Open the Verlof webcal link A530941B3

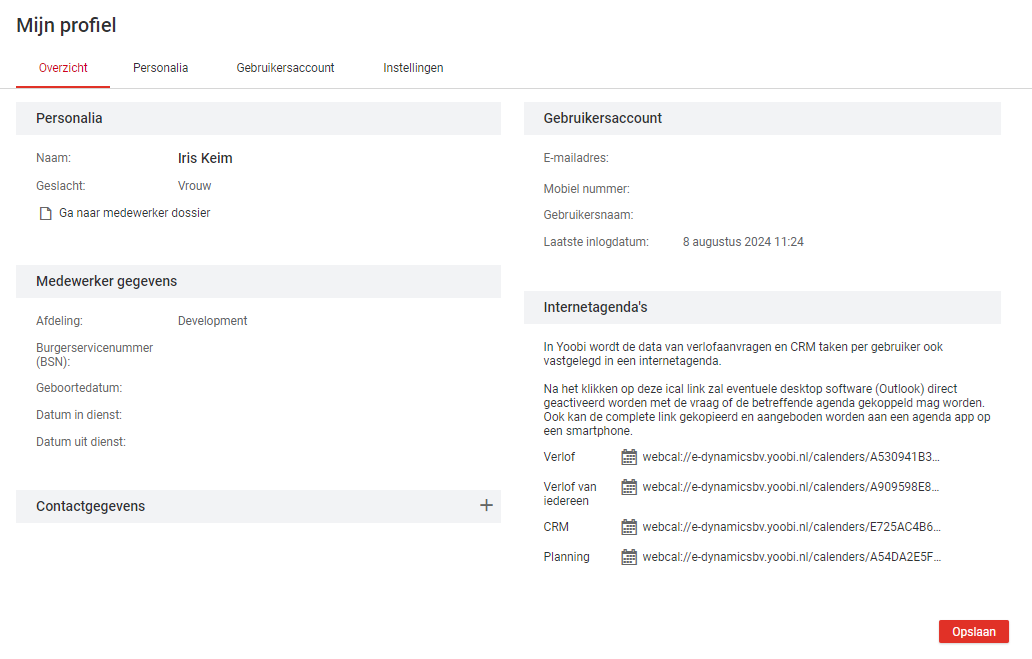791,457
